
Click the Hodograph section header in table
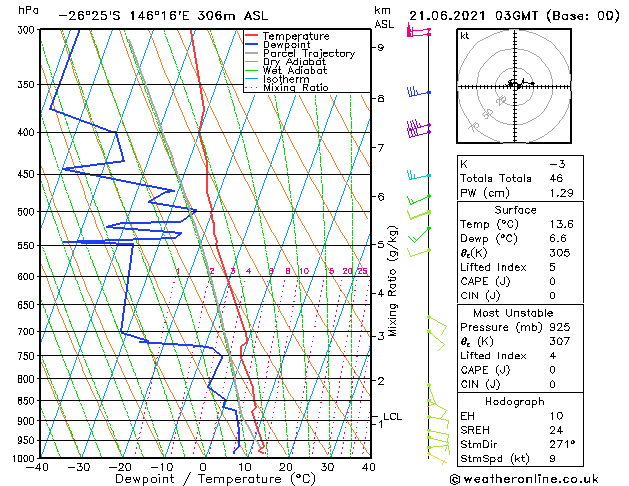(x=515, y=401)
